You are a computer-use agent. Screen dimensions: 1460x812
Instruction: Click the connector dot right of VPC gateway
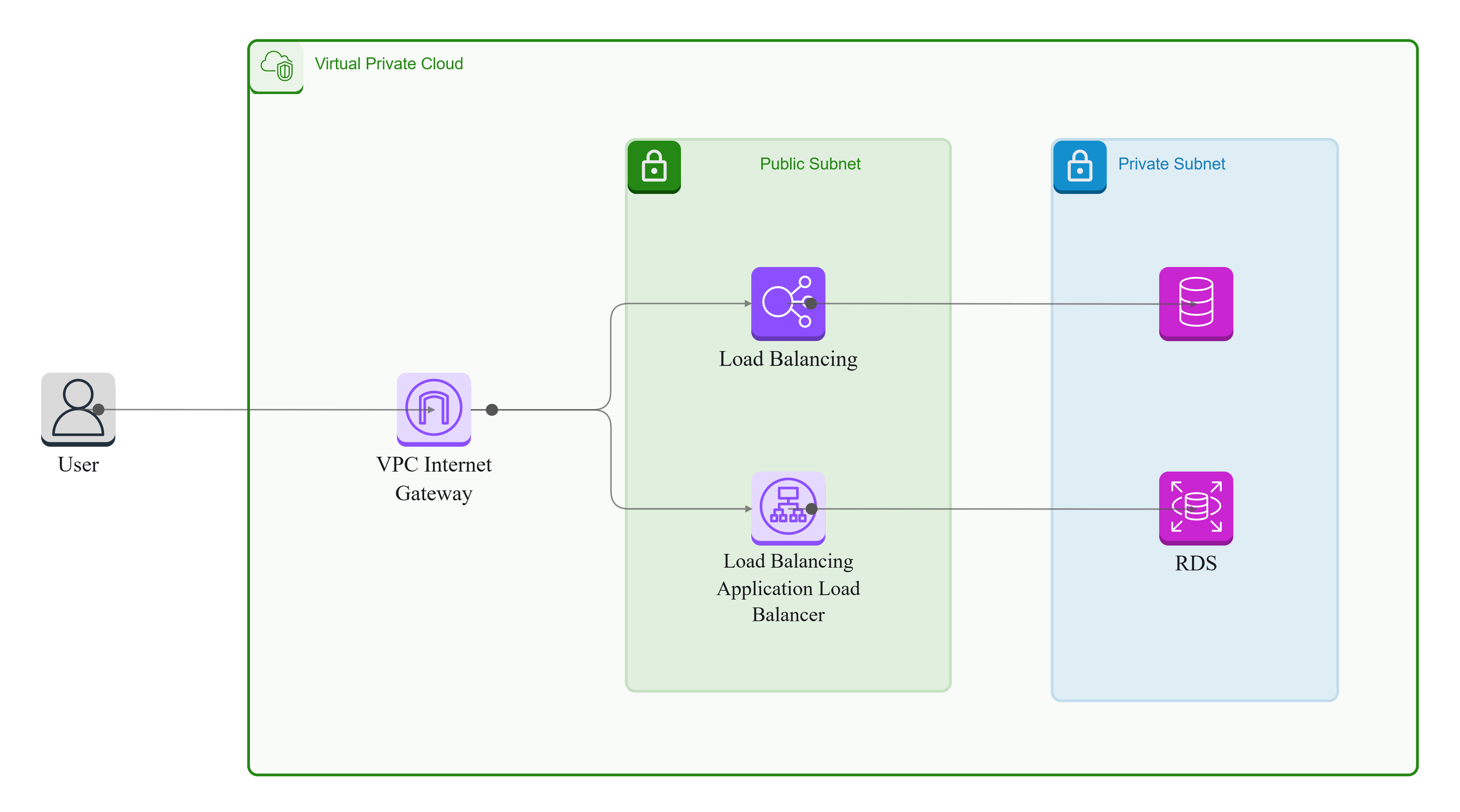(492, 410)
